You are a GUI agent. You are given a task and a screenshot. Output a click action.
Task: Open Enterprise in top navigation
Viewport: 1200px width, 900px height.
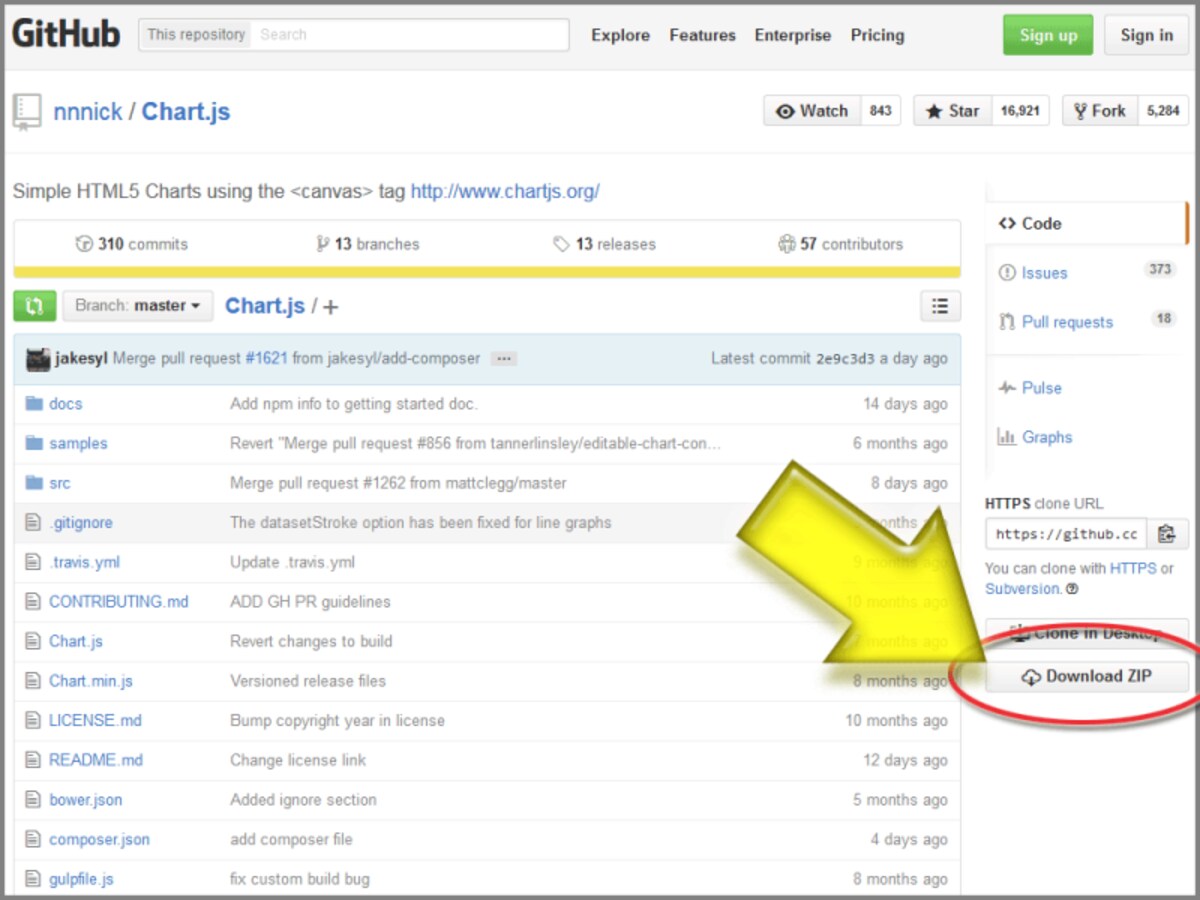pyautogui.click(x=792, y=35)
